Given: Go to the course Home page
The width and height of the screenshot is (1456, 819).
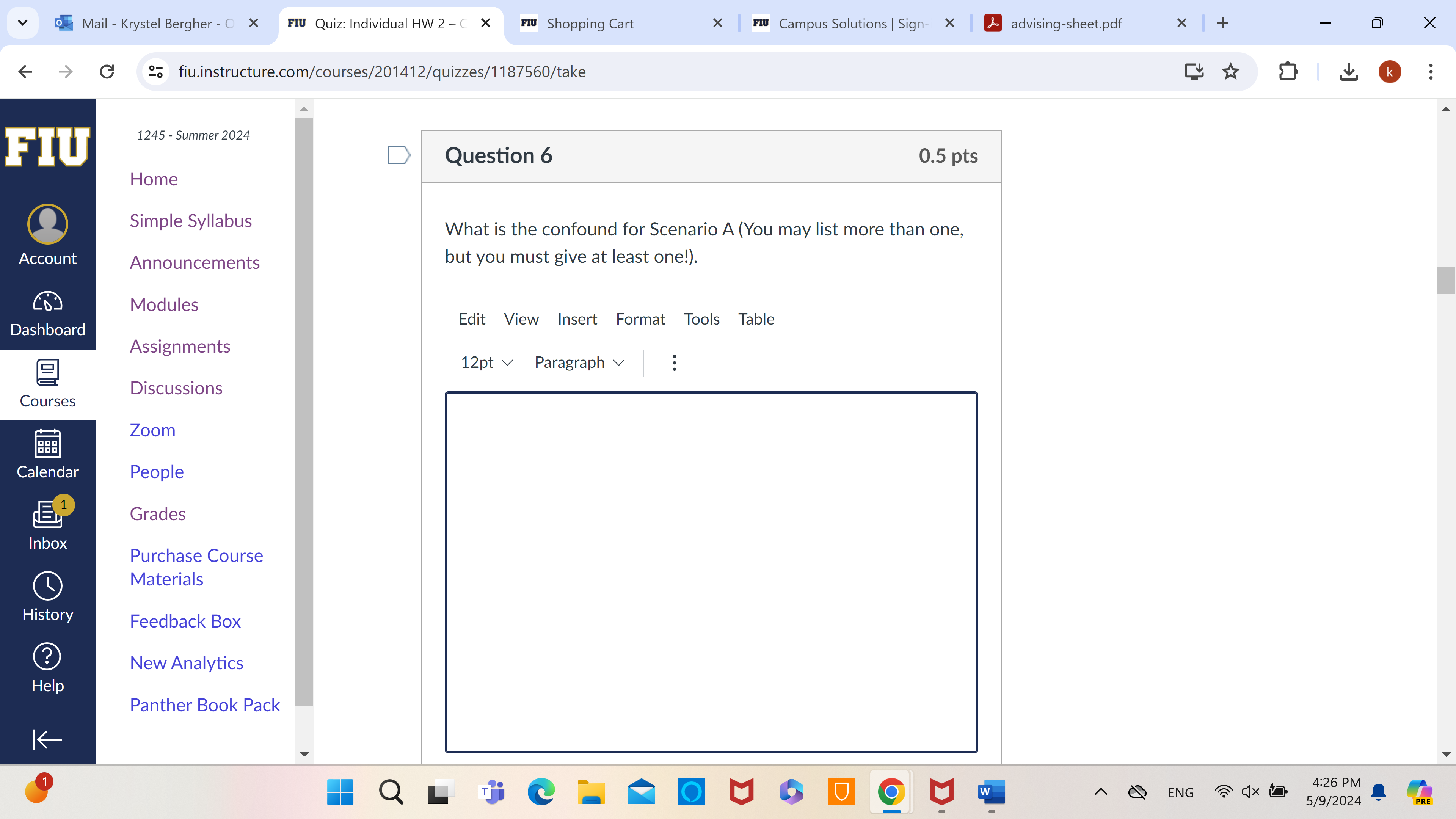Looking at the screenshot, I should tap(154, 179).
